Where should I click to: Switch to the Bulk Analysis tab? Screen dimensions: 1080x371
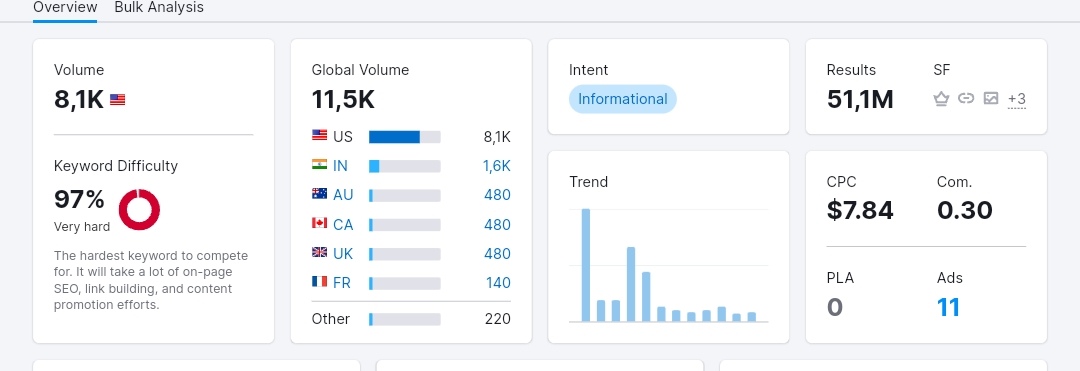159,8
